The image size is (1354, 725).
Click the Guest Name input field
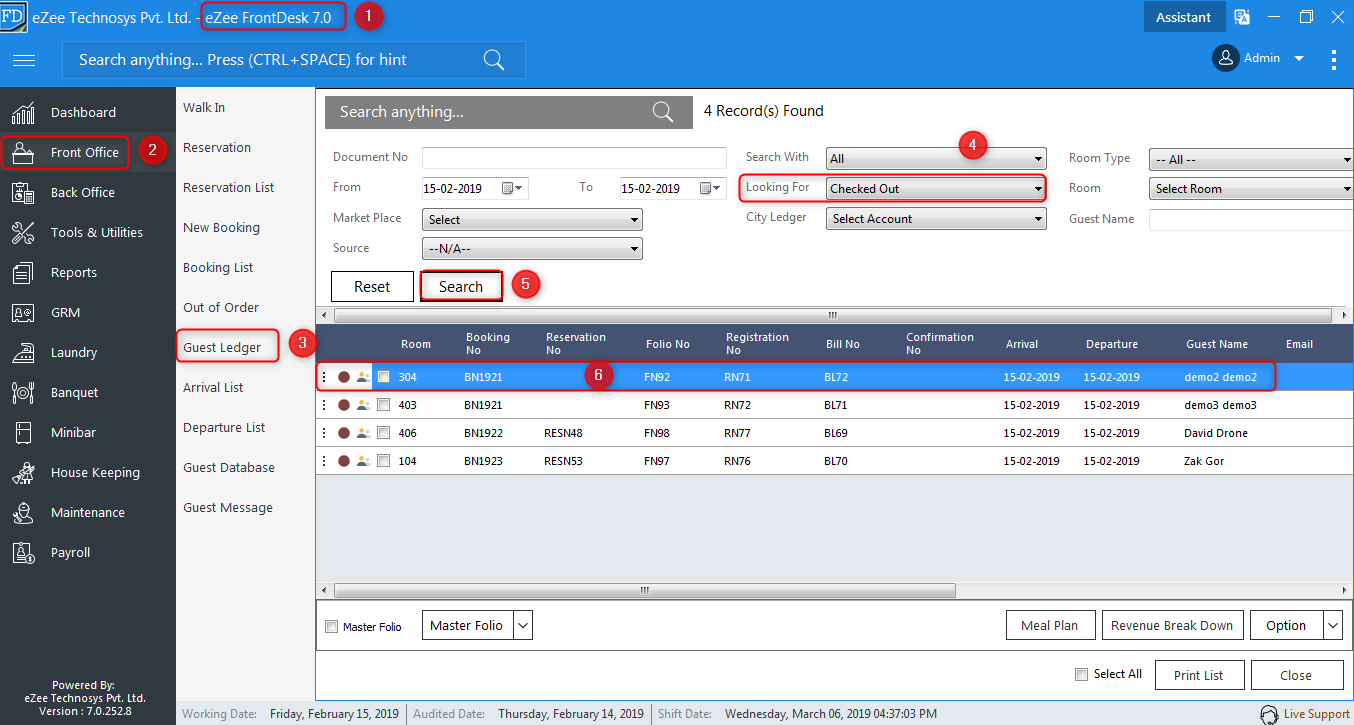[x=1251, y=219]
